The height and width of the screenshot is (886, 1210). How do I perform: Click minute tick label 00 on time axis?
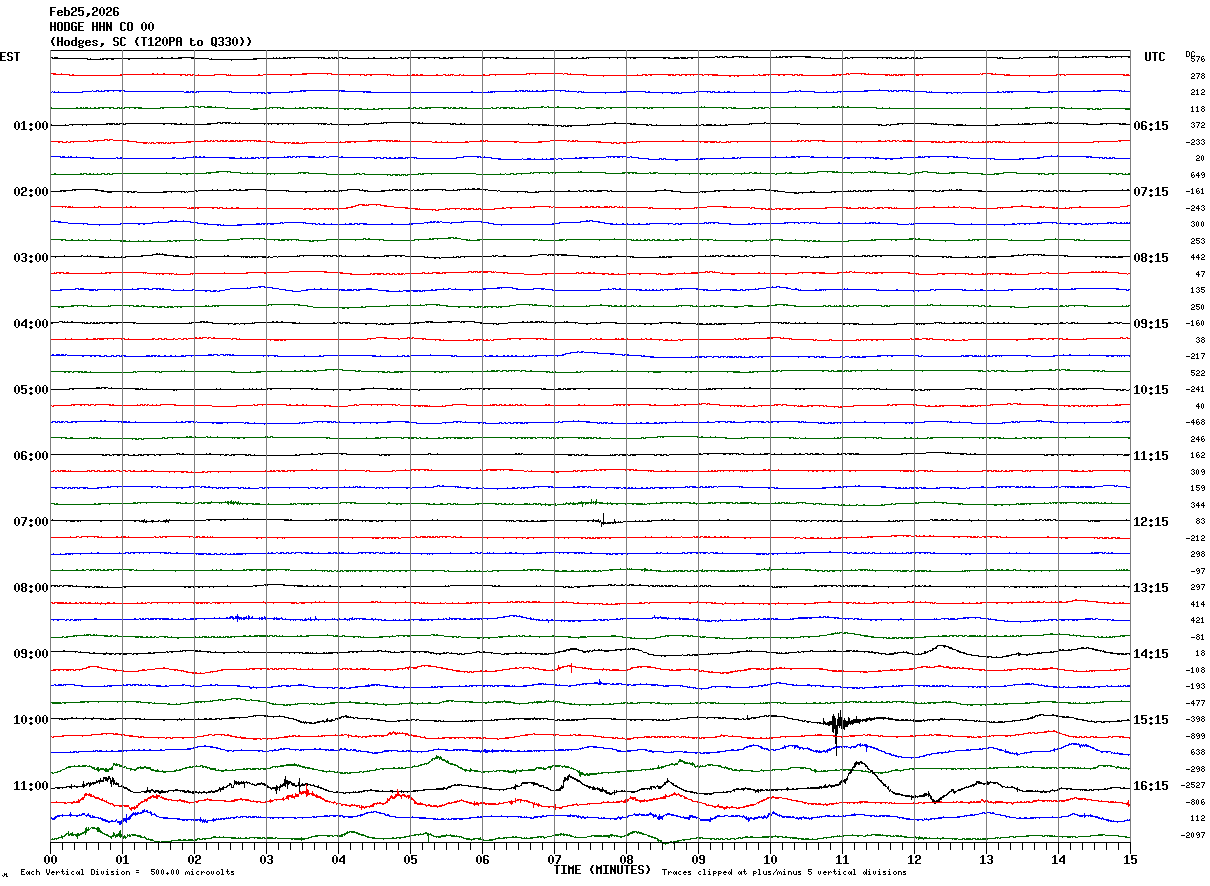point(50,859)
